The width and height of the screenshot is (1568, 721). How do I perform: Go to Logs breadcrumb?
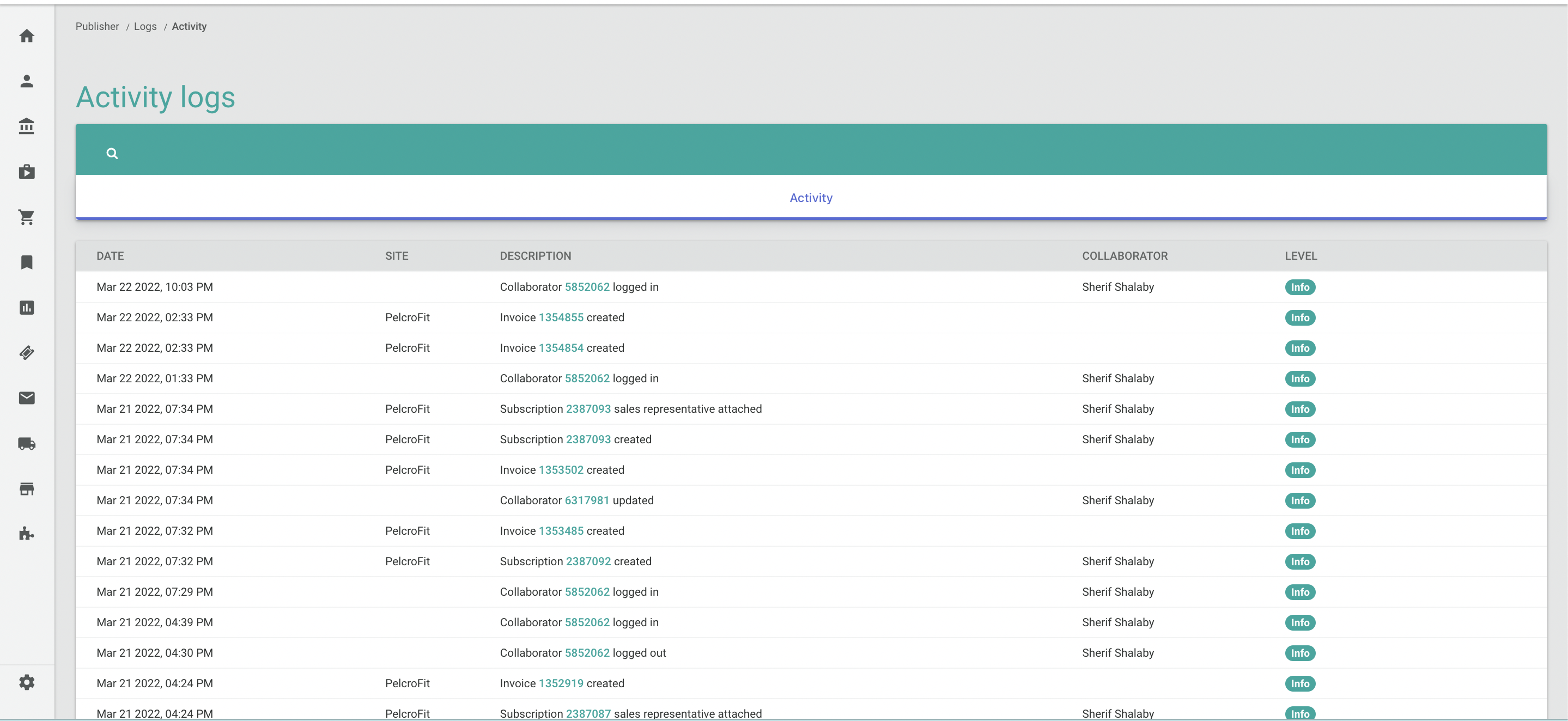coord(145,26)
